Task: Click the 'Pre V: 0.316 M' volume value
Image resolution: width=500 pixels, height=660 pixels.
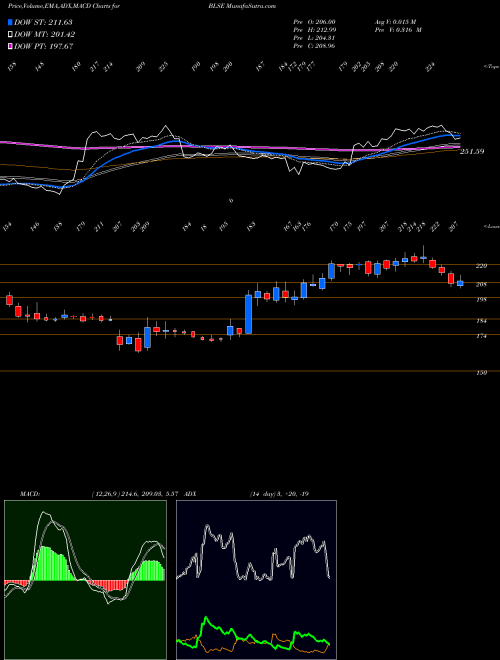Action: click(398, 30)
